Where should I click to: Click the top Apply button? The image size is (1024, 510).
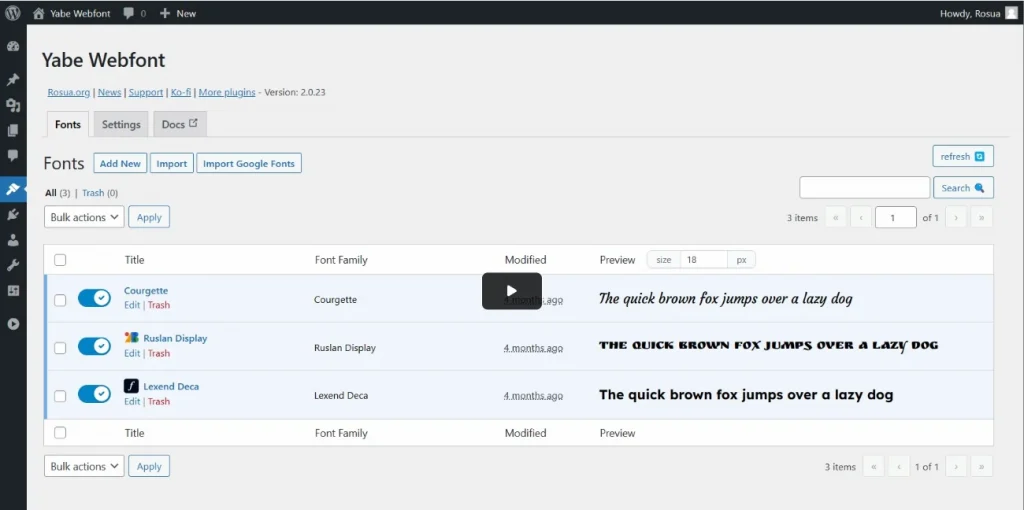coord(149,217)
